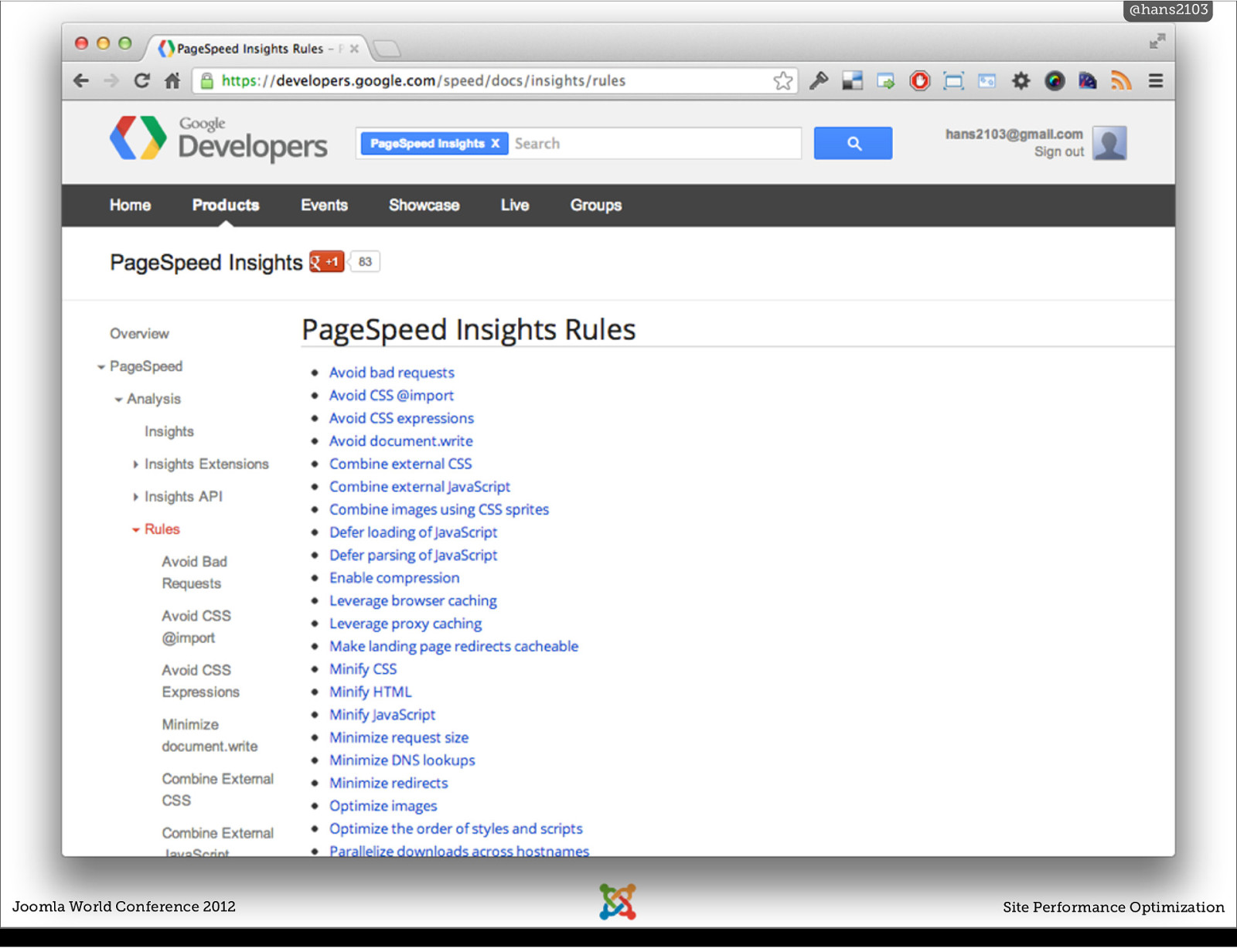Expand the Insights API tree item
This screenshot has height=952, width=1237.
point(135,497)
